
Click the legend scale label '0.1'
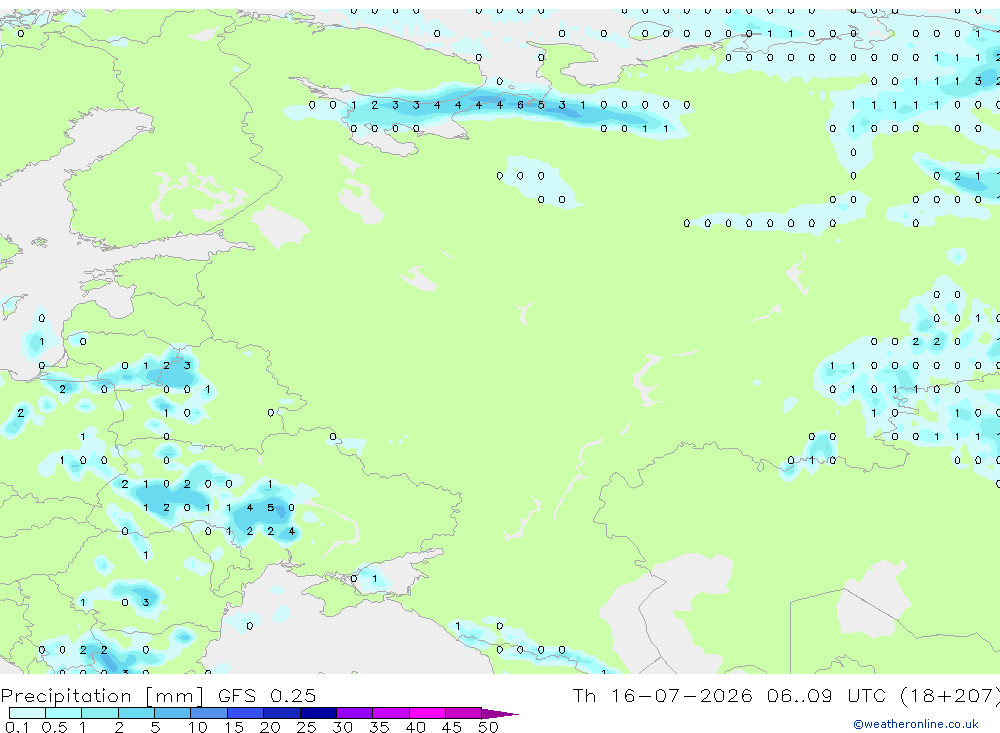point(17,727)
